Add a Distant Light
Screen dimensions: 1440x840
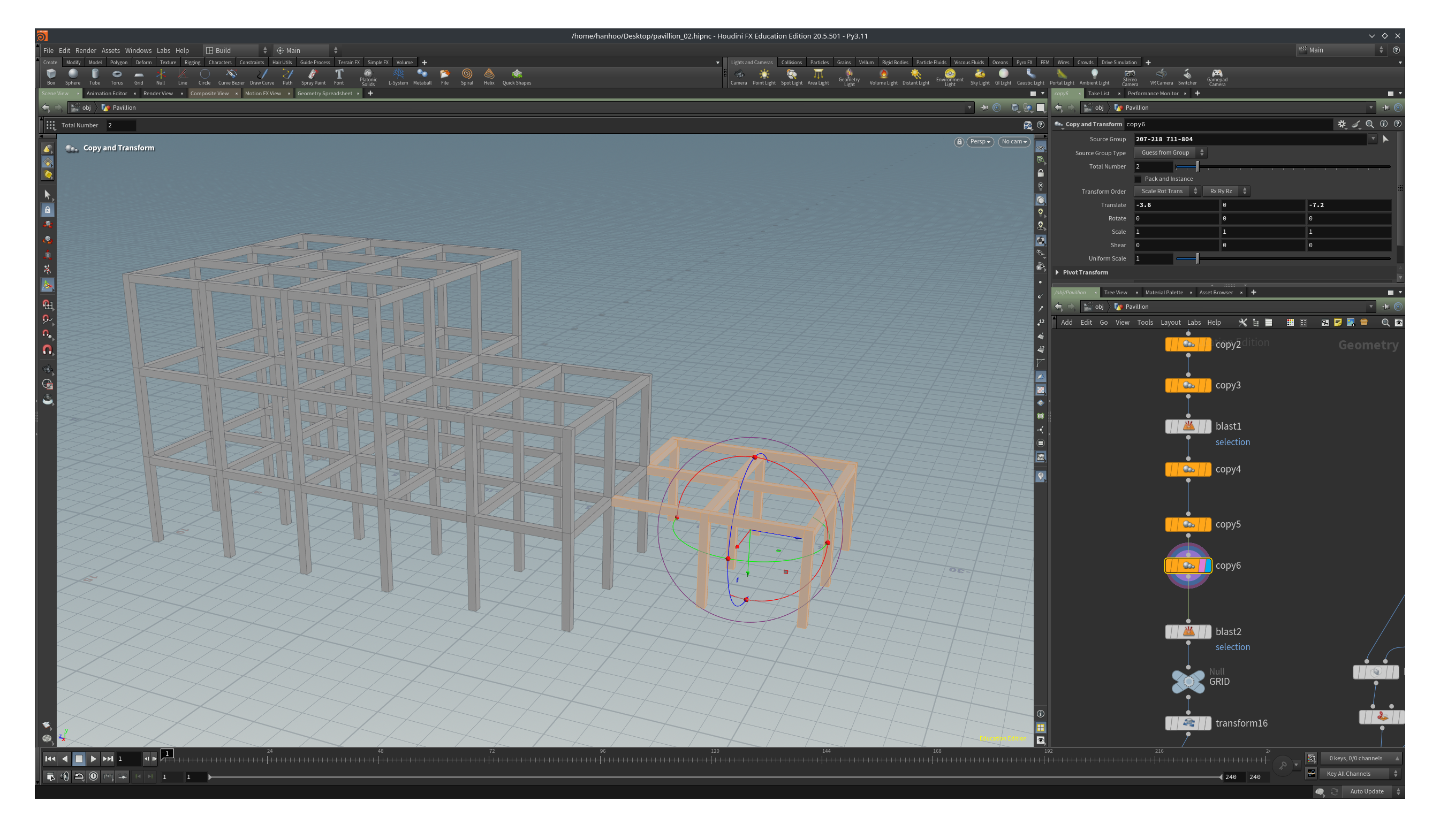pyautogui.click(x=916, y=77)
